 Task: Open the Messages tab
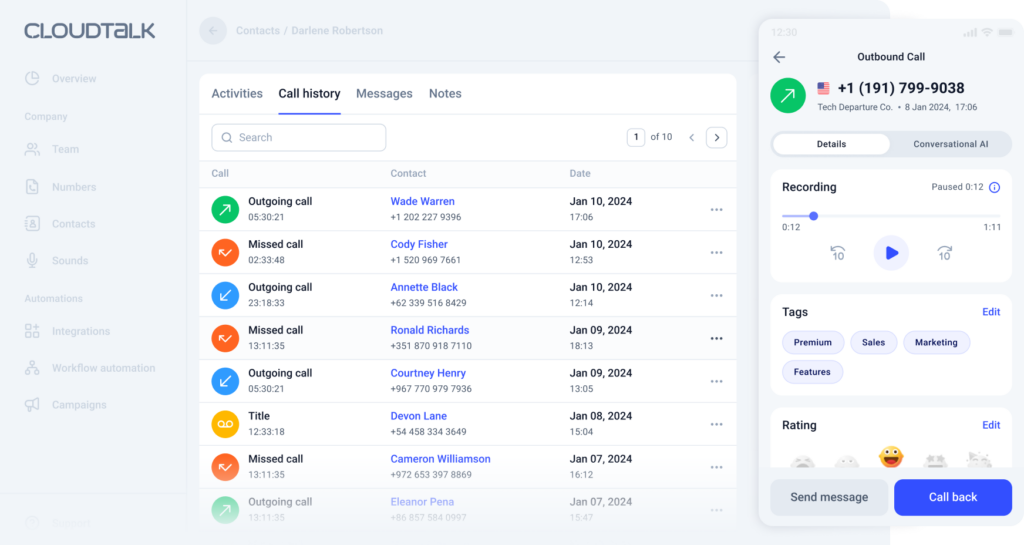tap(384, 94)
